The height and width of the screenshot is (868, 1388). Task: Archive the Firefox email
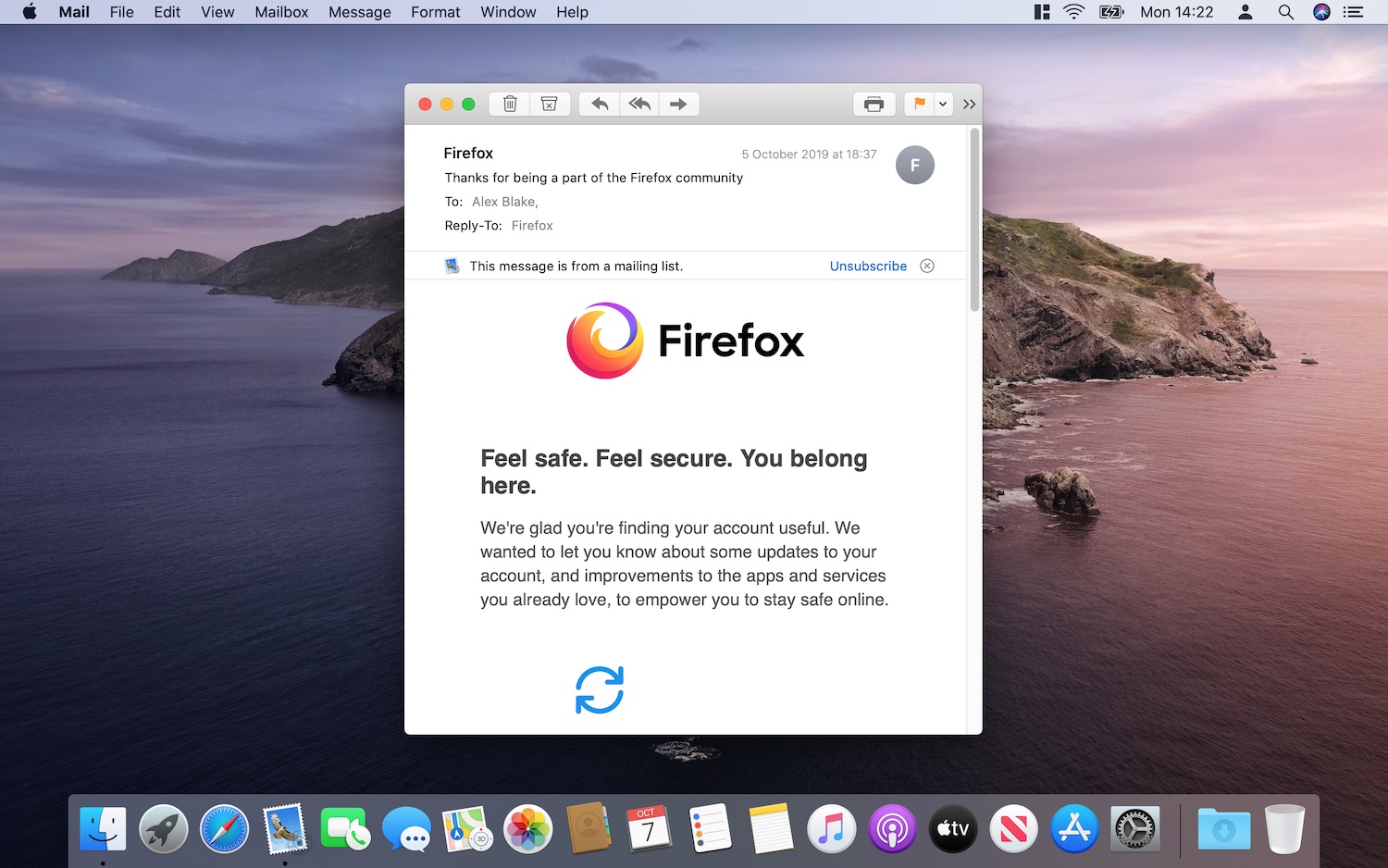pyautogui.click(x=550, y=104)
